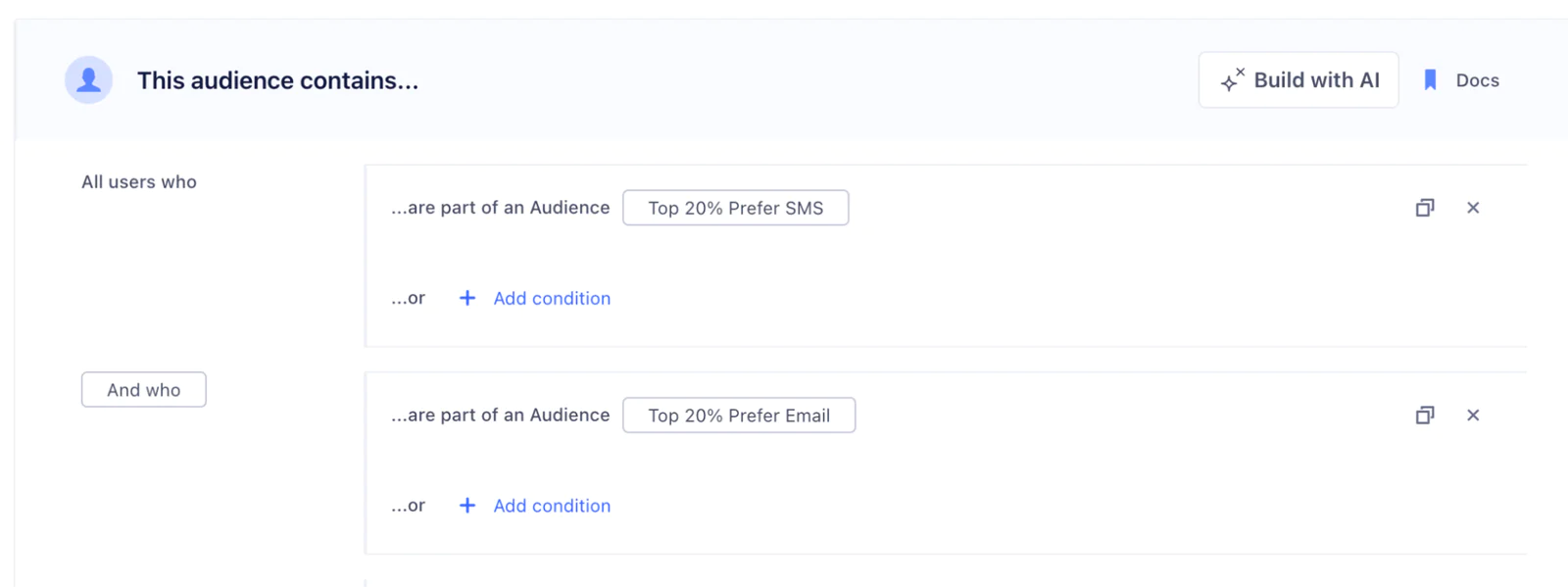Click the This audience contains heading
Screen dimensions: 1568x587
[277, 80]
